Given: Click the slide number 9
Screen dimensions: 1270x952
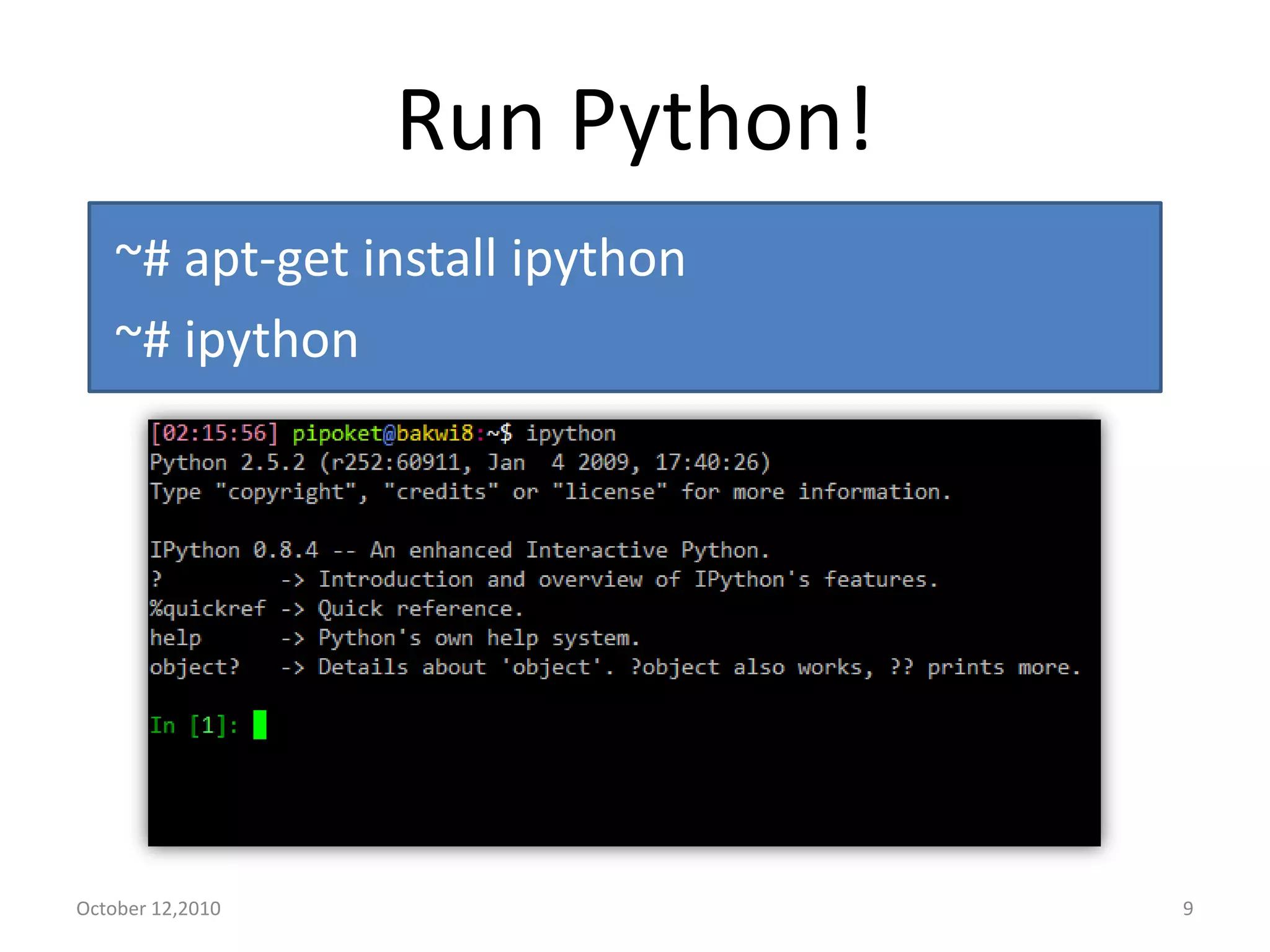Looking at the screenshot, I should coord(1188,909).
